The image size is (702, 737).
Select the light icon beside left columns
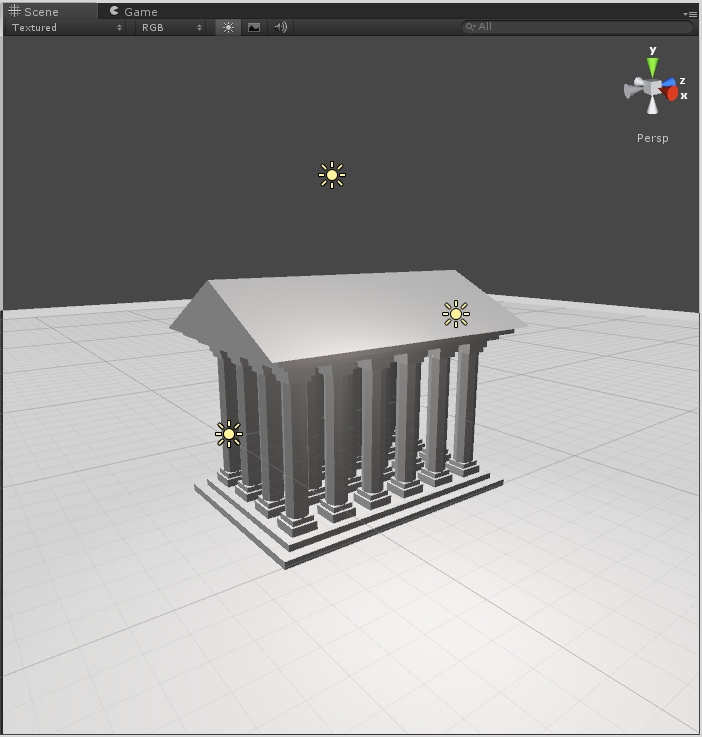pyautogui.click(x=229, y=434)
